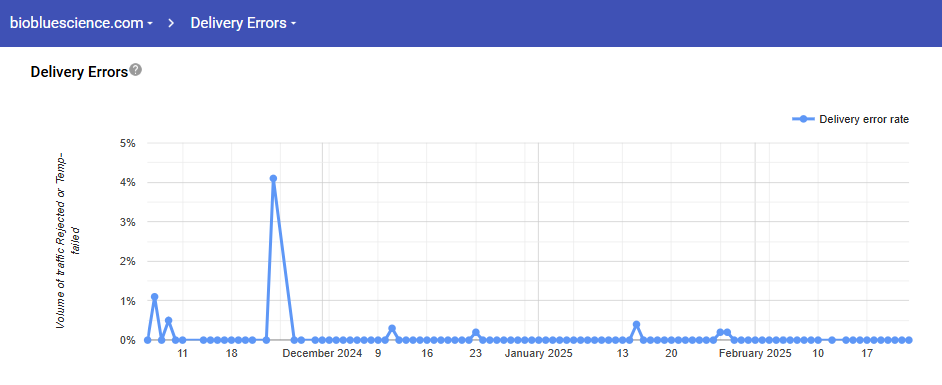This screenshot has width=942, height=385.
Task: Click the data point above the 23 label
Action: click(x=476, y=332)
